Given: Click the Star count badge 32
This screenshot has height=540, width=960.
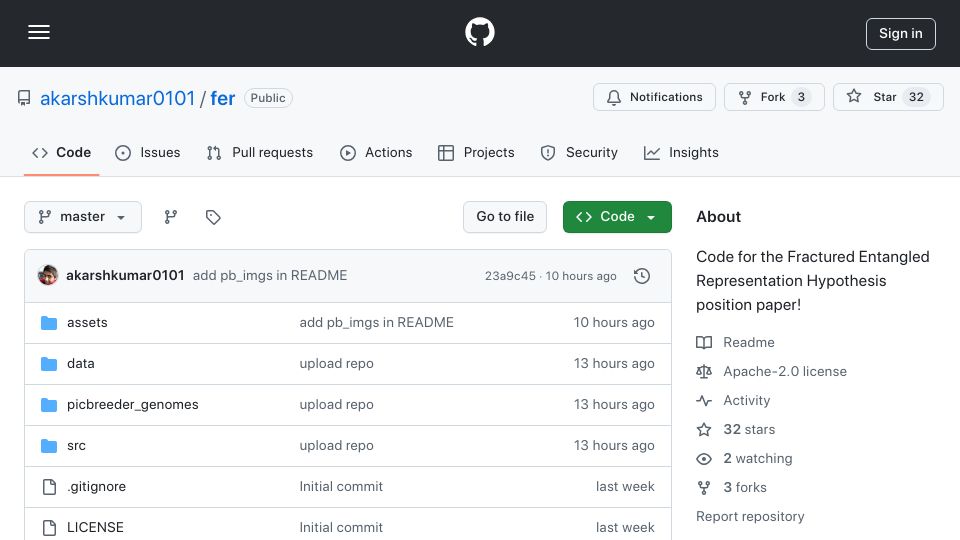Looking at the screenshot, I should point(916,97).
